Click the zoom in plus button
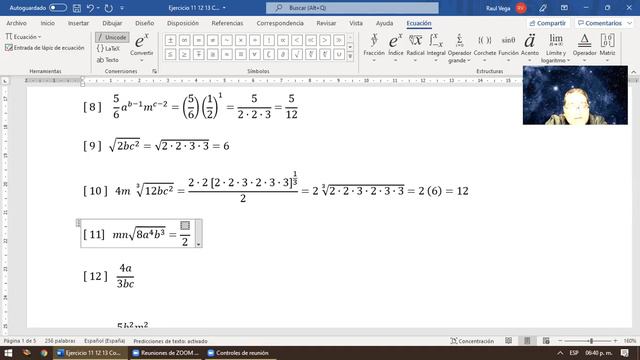The height and width of the screenshot is (360, 640). [616, 341]
